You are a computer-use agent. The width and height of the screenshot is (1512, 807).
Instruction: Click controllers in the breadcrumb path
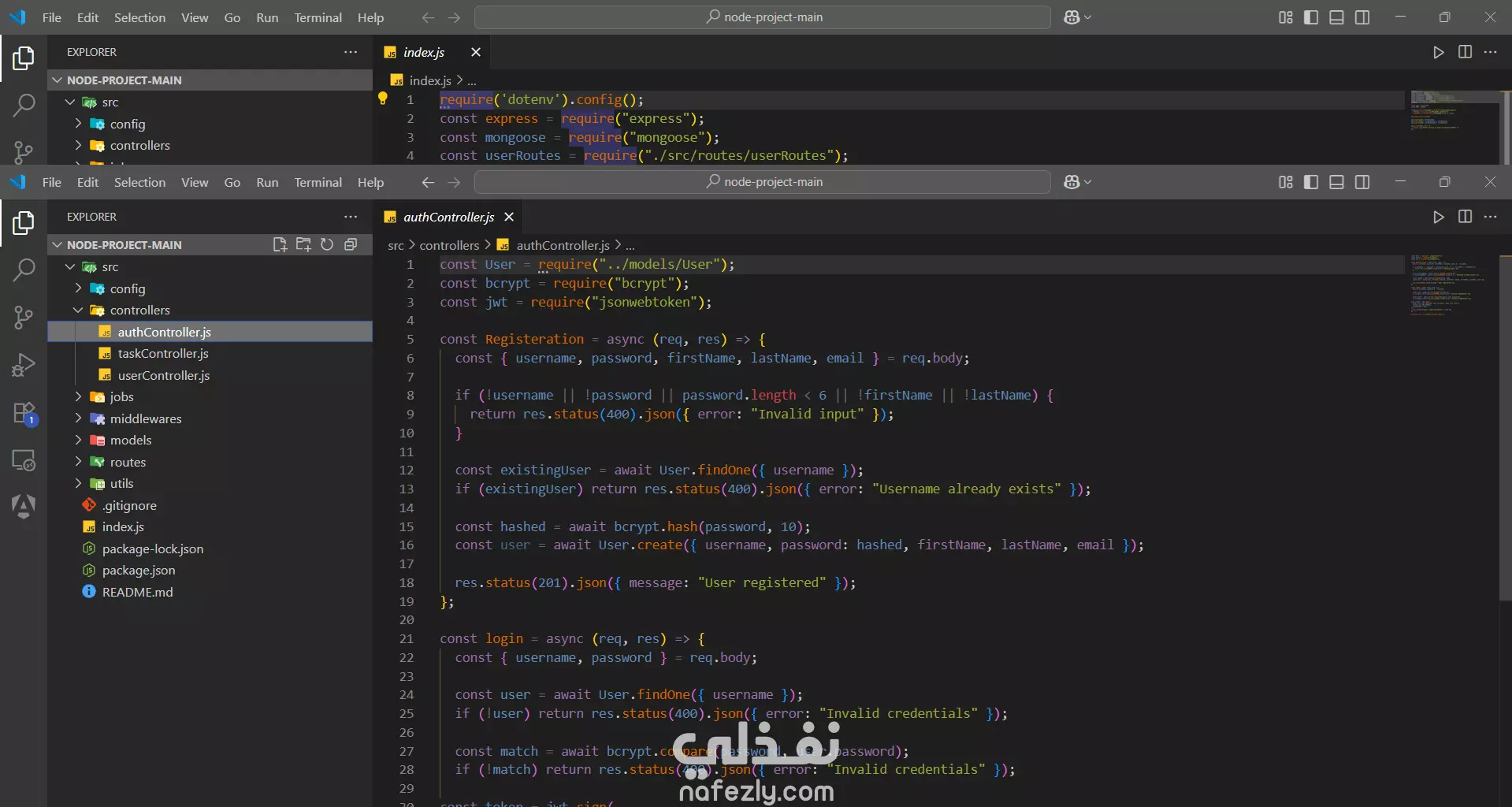coord(449,245)
